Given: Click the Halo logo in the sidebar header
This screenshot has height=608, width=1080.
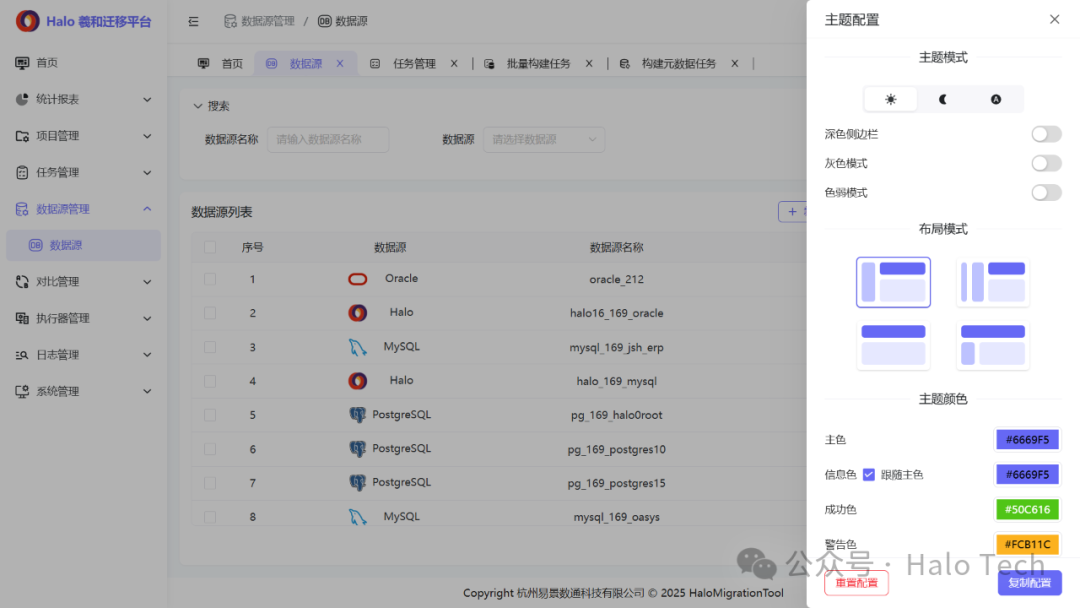Looking at the screenshot, I should point(28,21).
